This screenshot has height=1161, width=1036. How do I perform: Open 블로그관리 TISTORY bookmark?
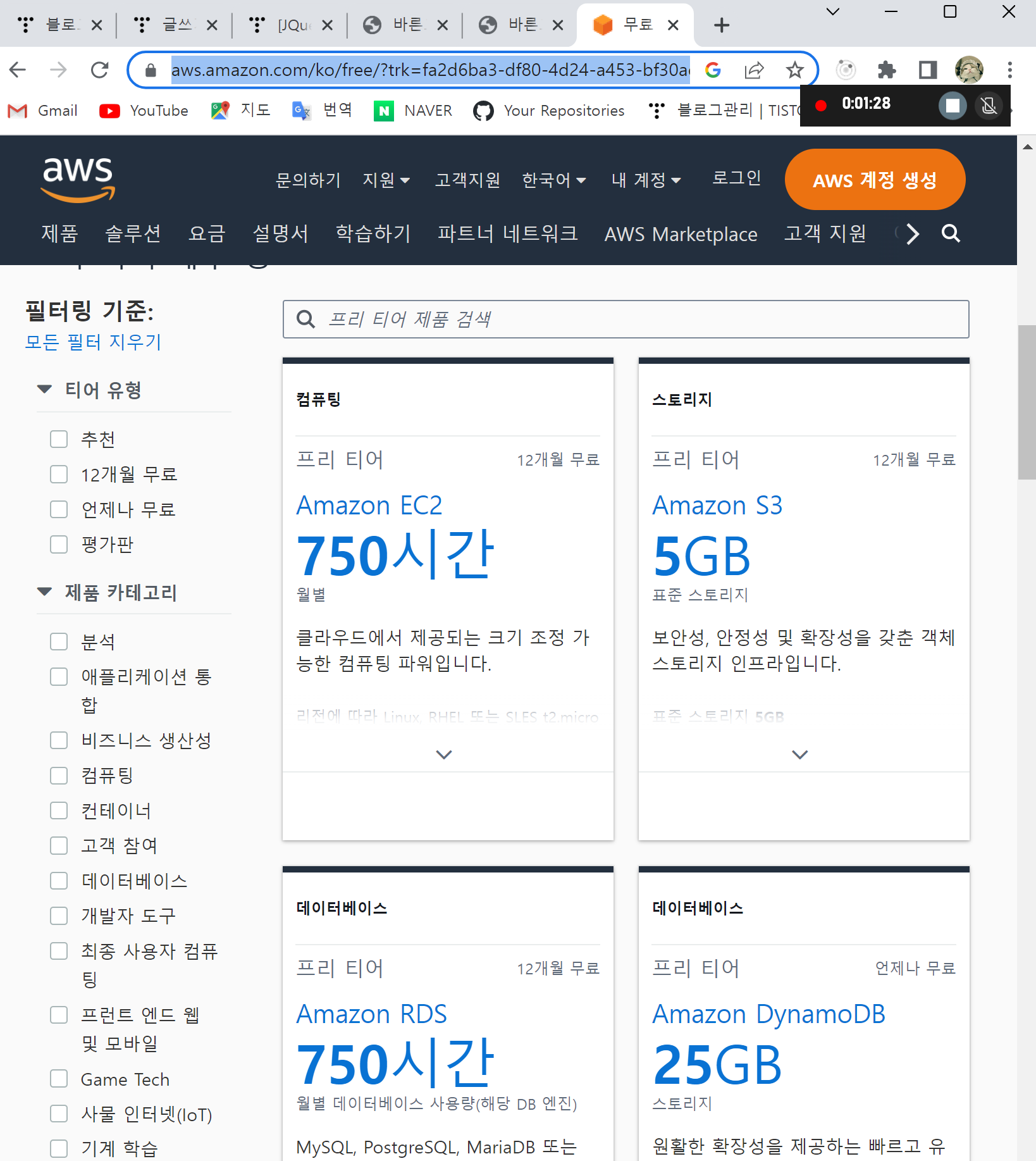pos(724,111)
